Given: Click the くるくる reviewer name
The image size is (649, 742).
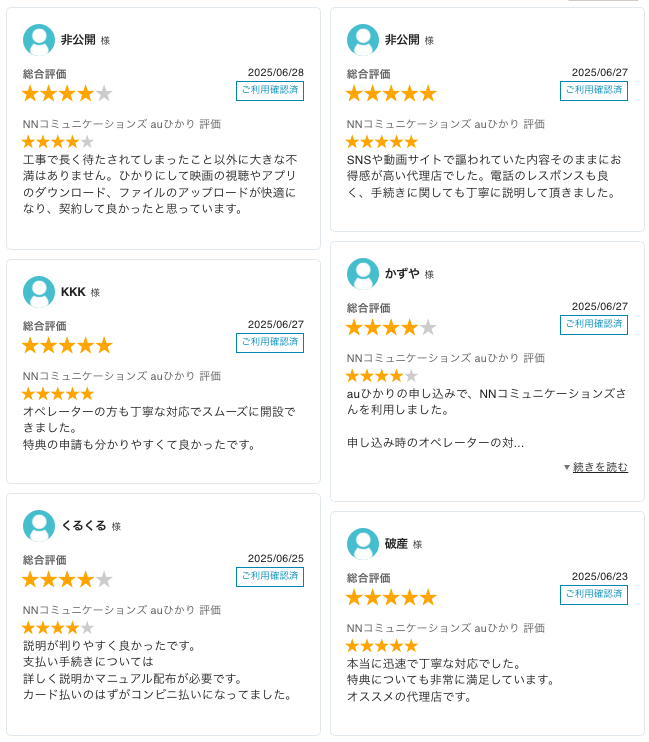Looking at the screenshot, I should (84, 526).
